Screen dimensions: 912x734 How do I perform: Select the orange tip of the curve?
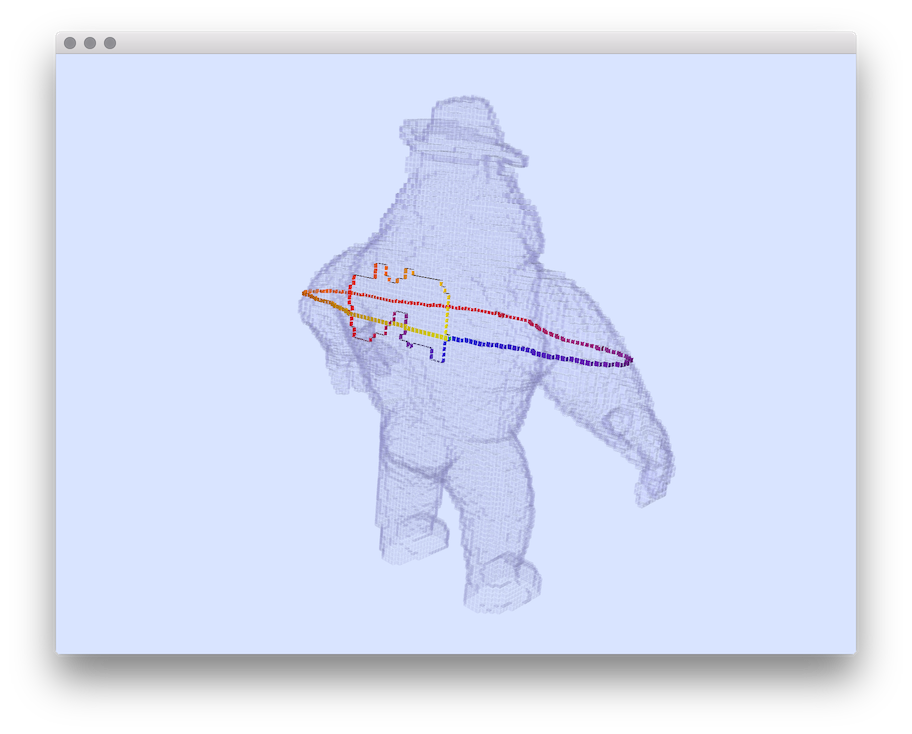pyautogui.click(x=306, y=293)
